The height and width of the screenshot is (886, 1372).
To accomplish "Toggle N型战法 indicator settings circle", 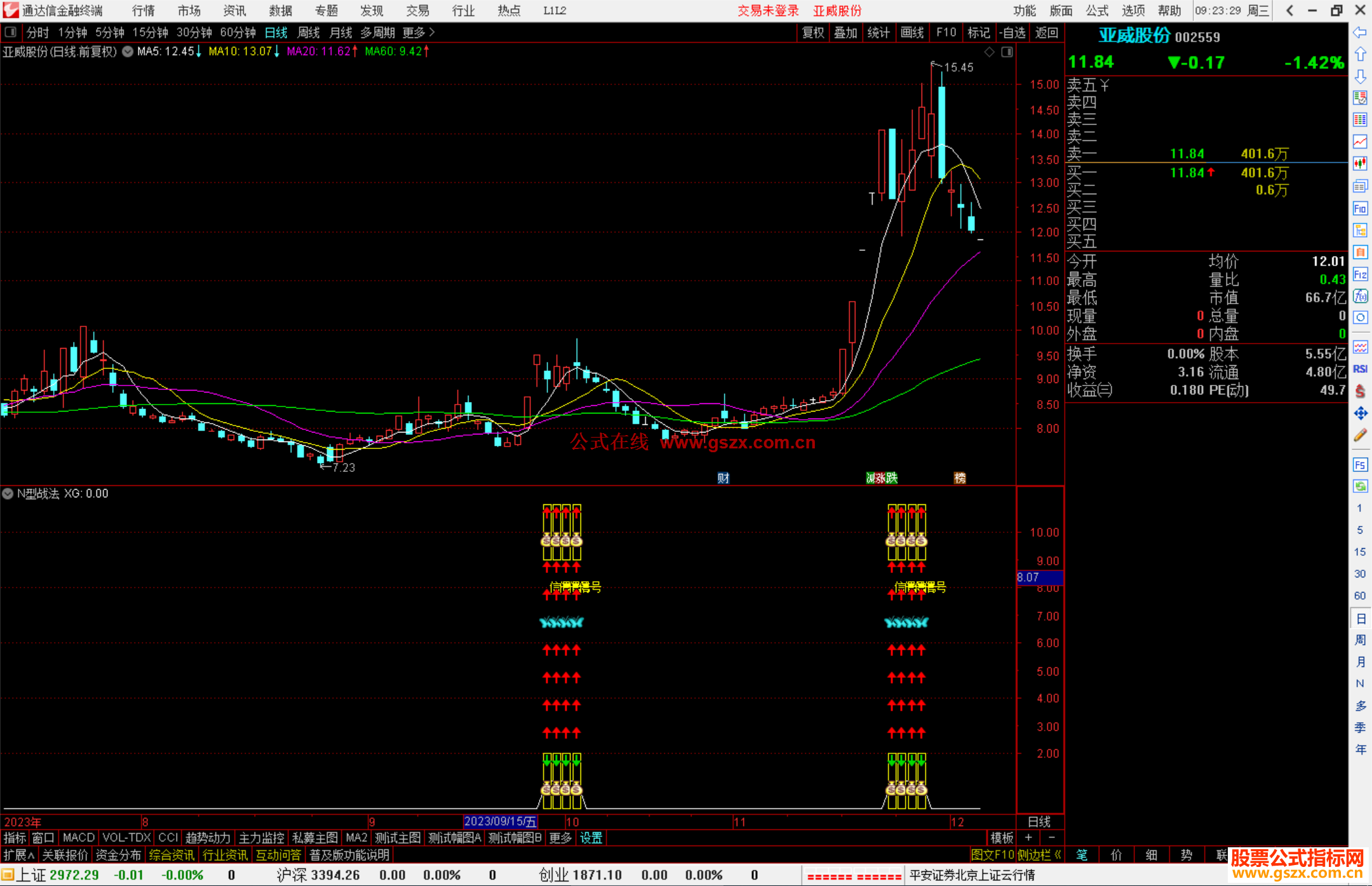I will click(8, 493).
